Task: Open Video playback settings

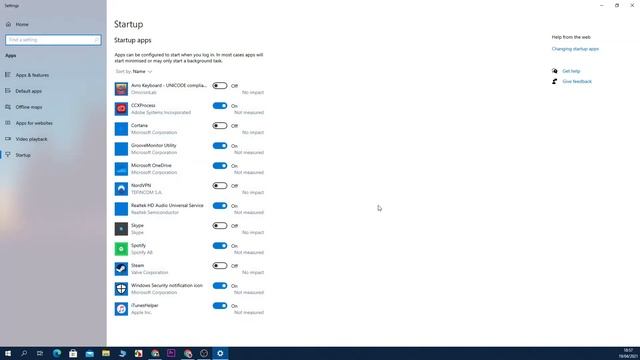Action: click(x=53, y=139)
